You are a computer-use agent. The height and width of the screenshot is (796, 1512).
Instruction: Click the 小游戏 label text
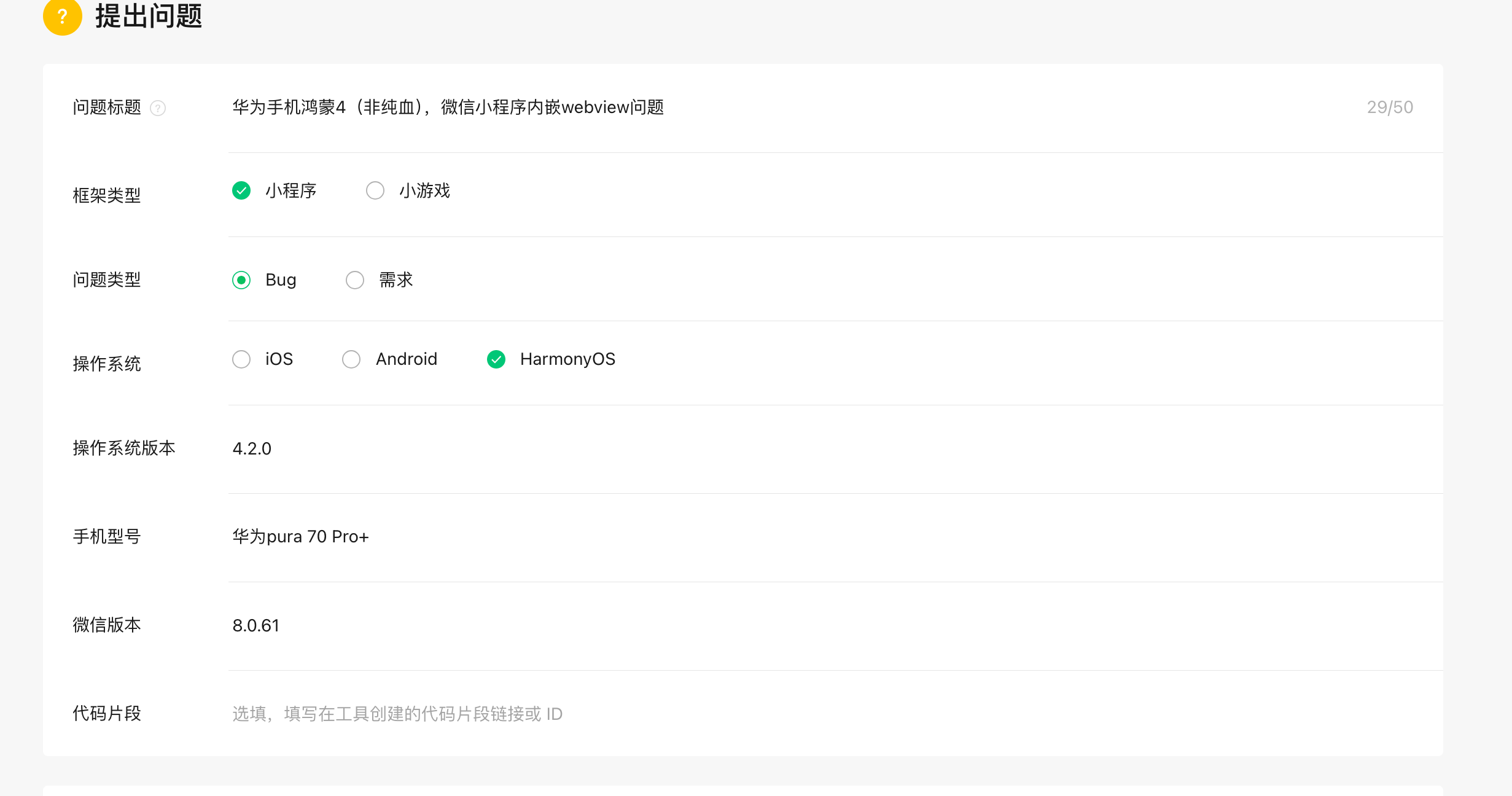click(x=425, y=191)
